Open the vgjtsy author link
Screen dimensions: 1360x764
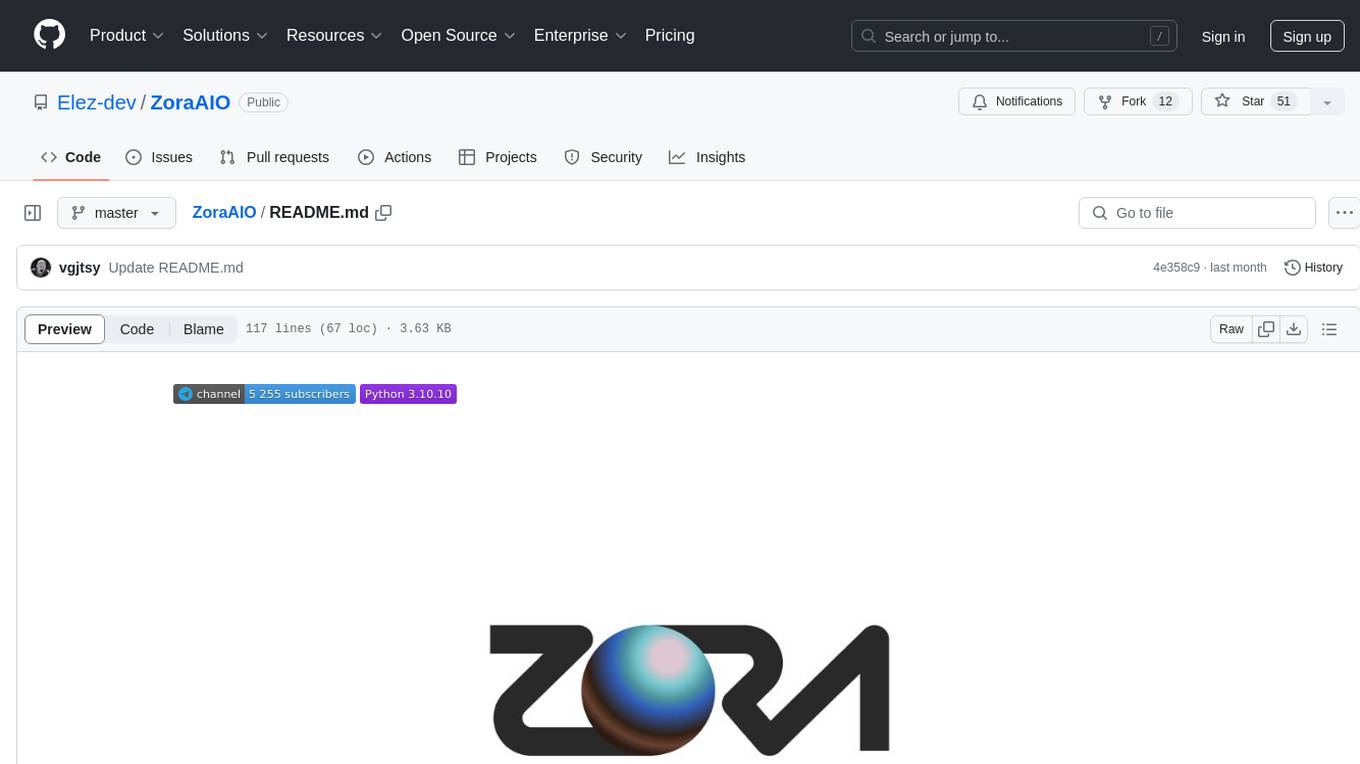pyautogui.click(x=80, y=267)
